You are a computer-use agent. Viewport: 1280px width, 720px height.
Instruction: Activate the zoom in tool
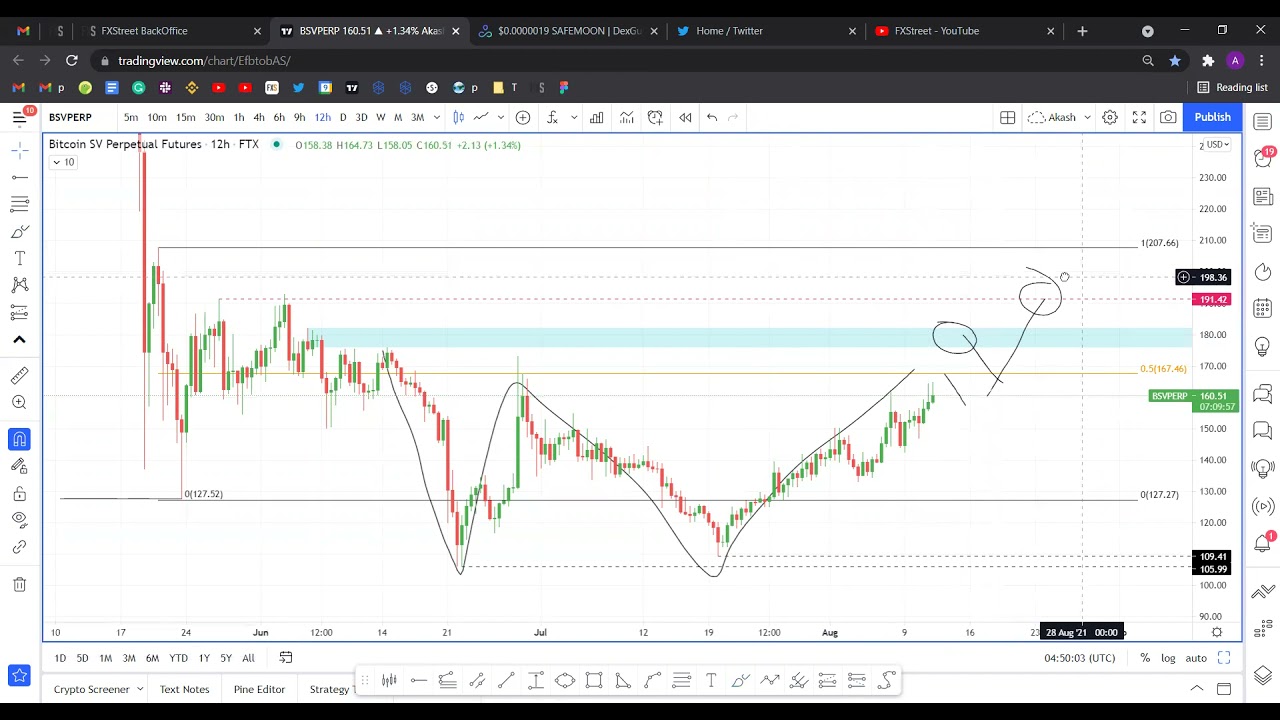[x=19, y=402]
